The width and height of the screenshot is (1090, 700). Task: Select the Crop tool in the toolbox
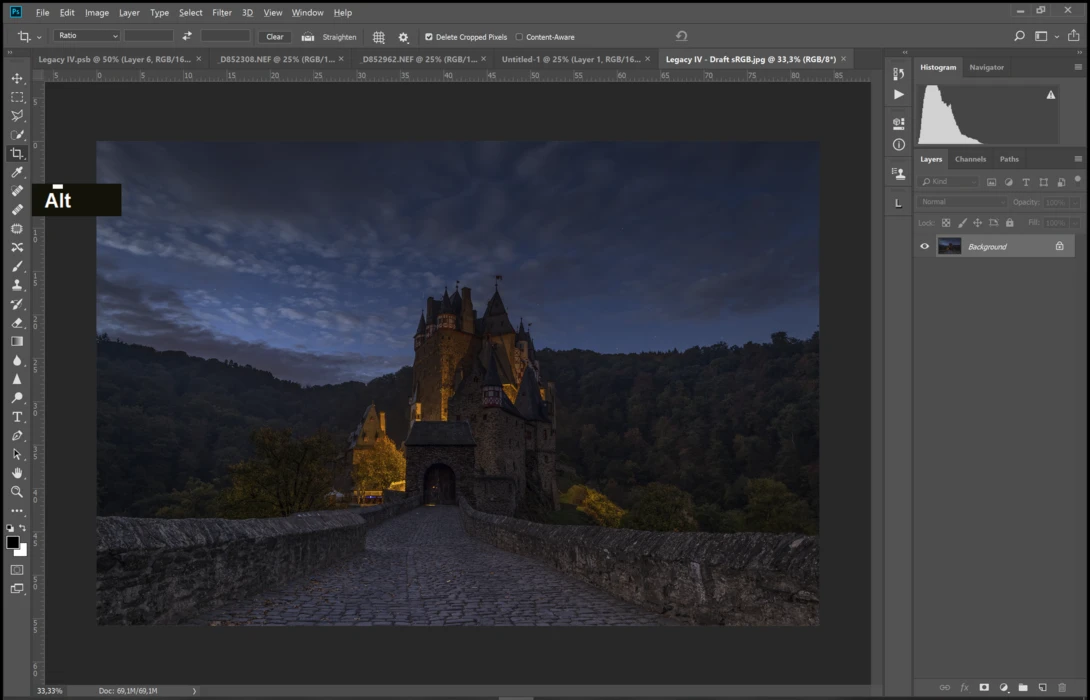17,154
